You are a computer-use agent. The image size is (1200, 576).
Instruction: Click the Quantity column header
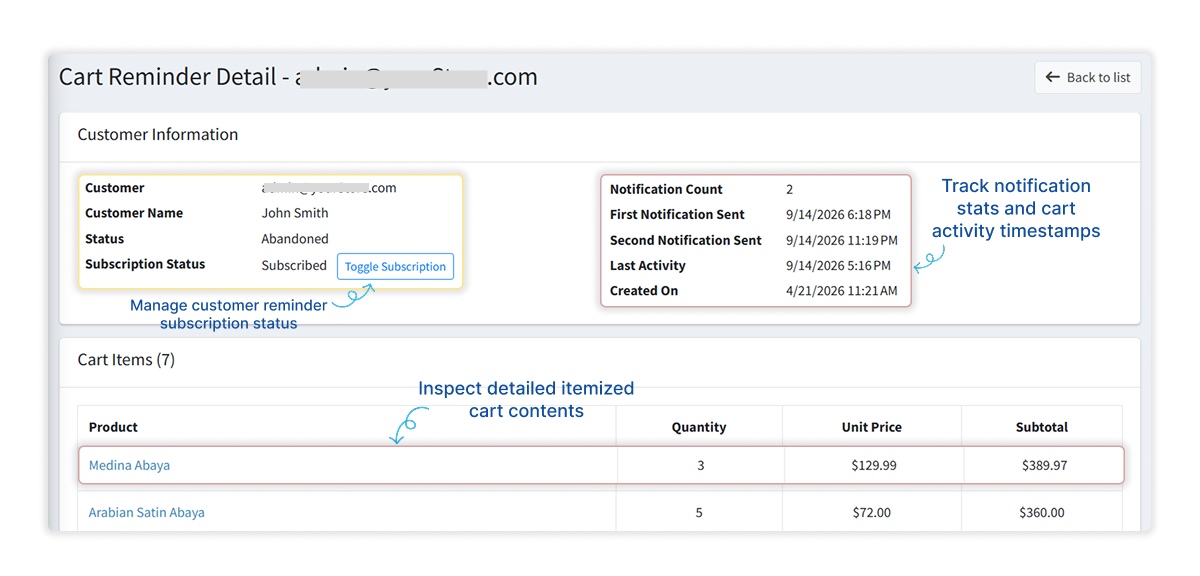coord(699,427)
